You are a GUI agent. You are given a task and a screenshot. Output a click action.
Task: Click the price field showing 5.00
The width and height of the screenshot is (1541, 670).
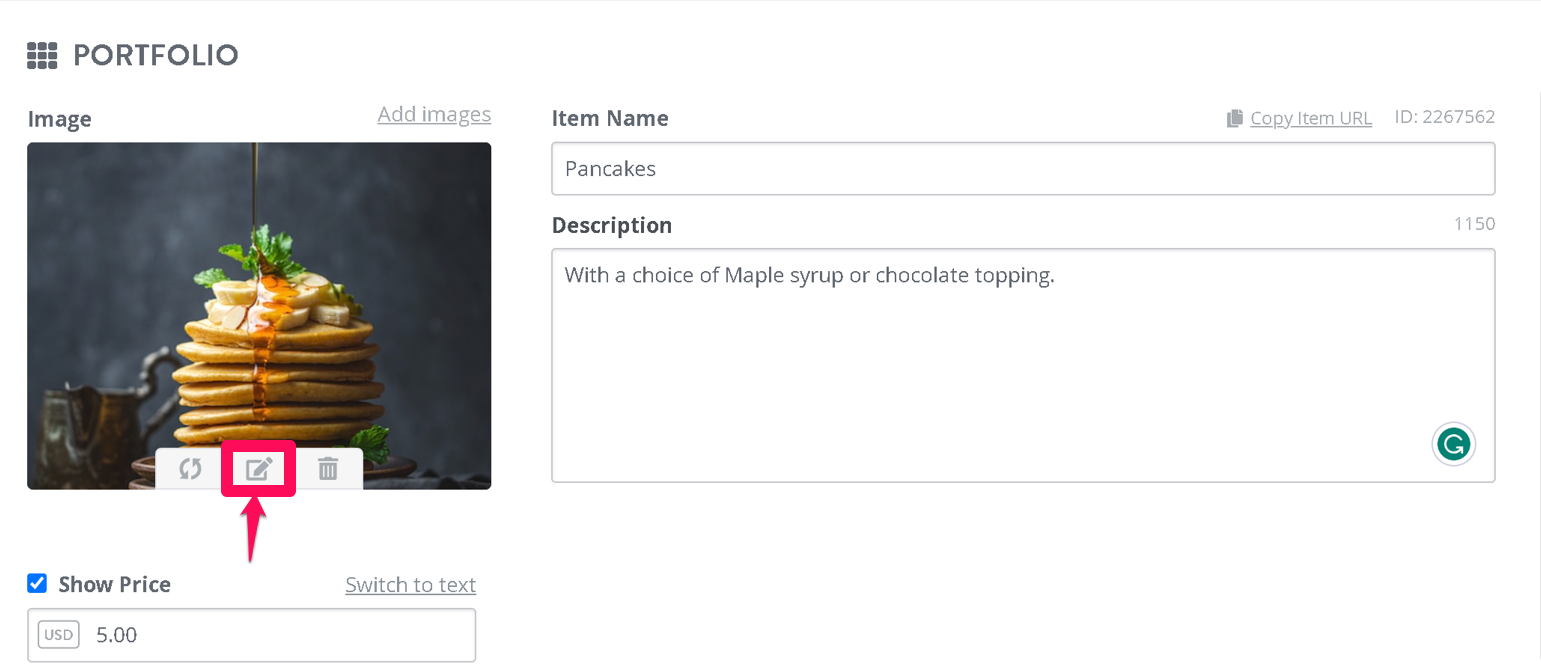tap(252, 635)
